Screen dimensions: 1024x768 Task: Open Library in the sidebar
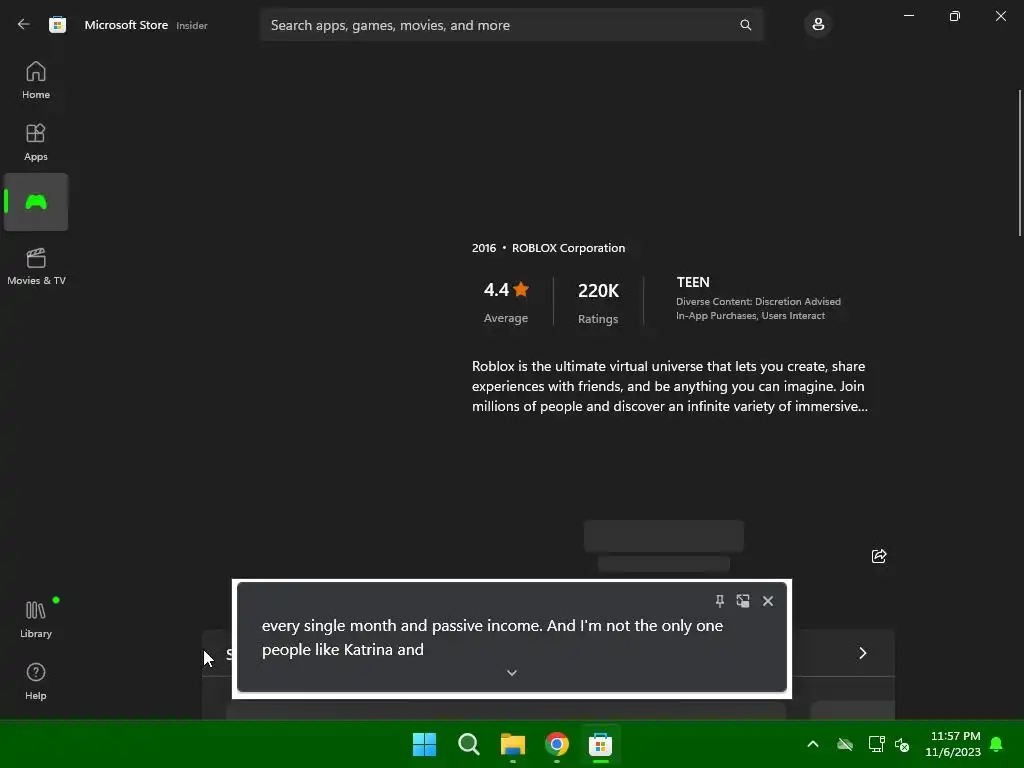[36, 619]
